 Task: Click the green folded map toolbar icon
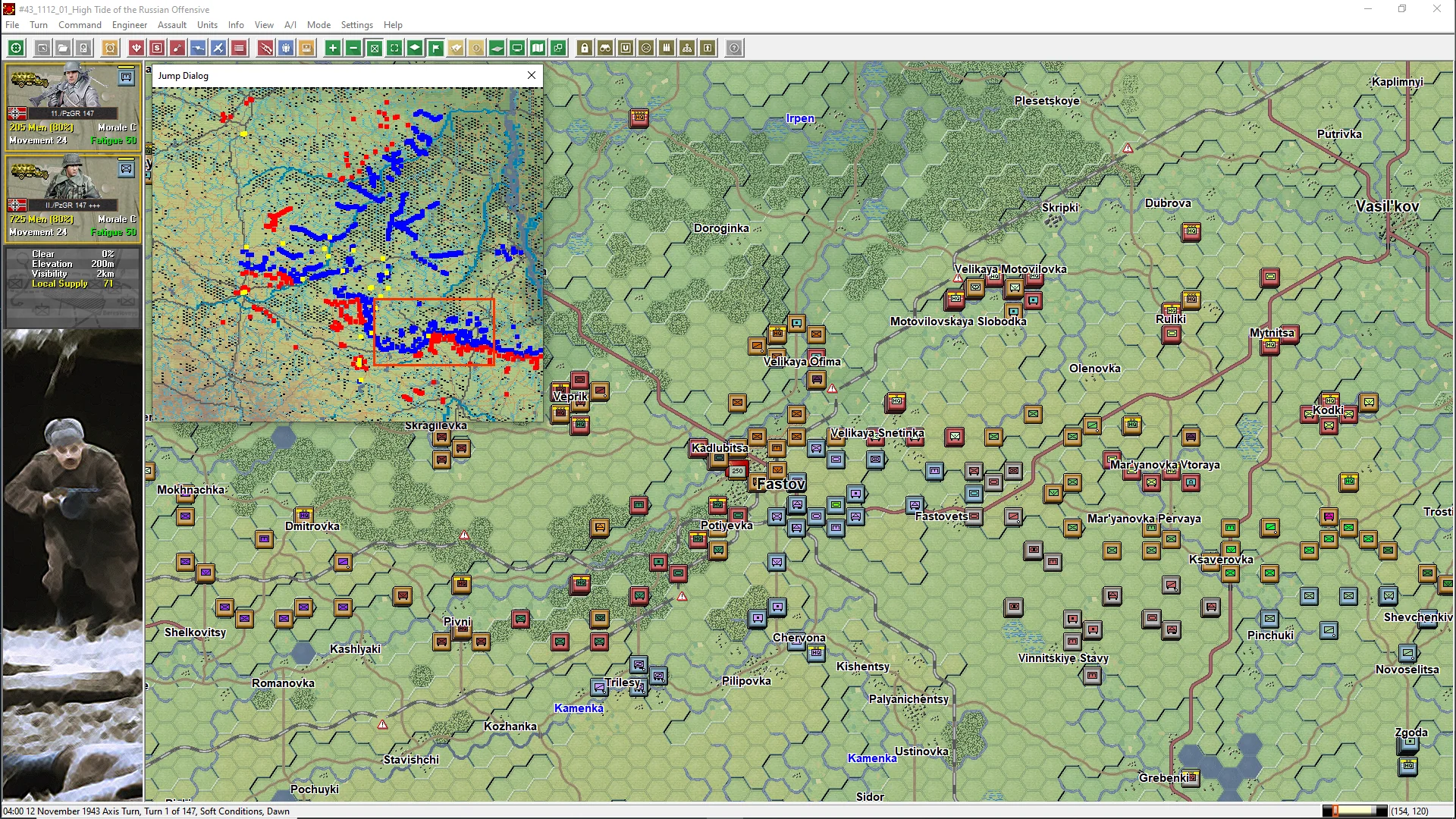(538, 49)
